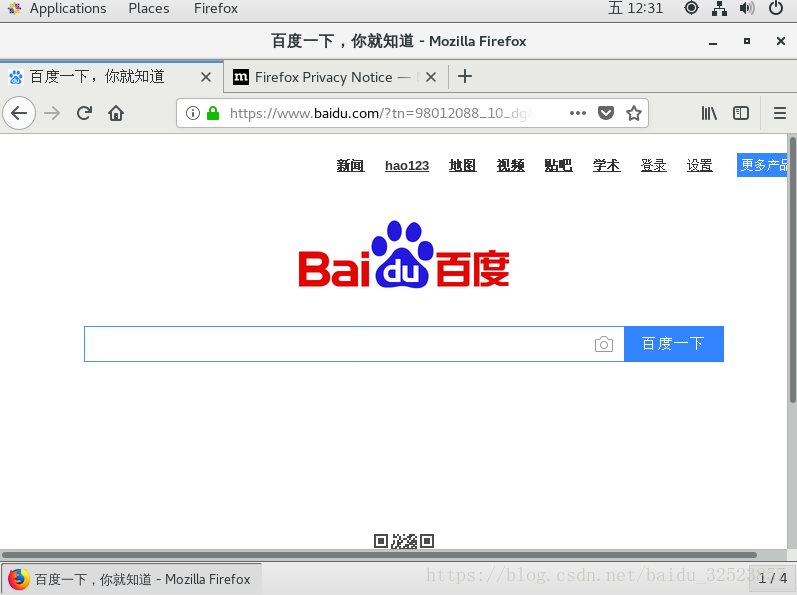Click the camera image search icon
797x595 pixels.
(x=603, y=345)
